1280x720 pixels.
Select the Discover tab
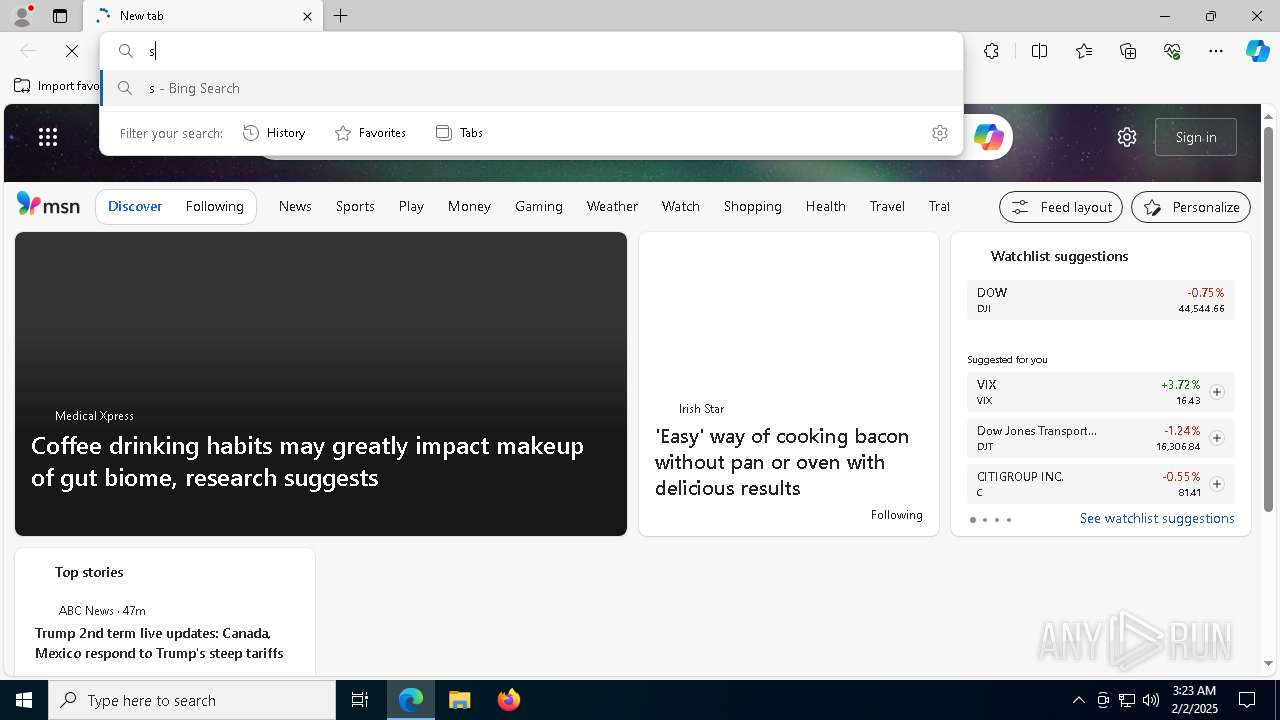135,206
